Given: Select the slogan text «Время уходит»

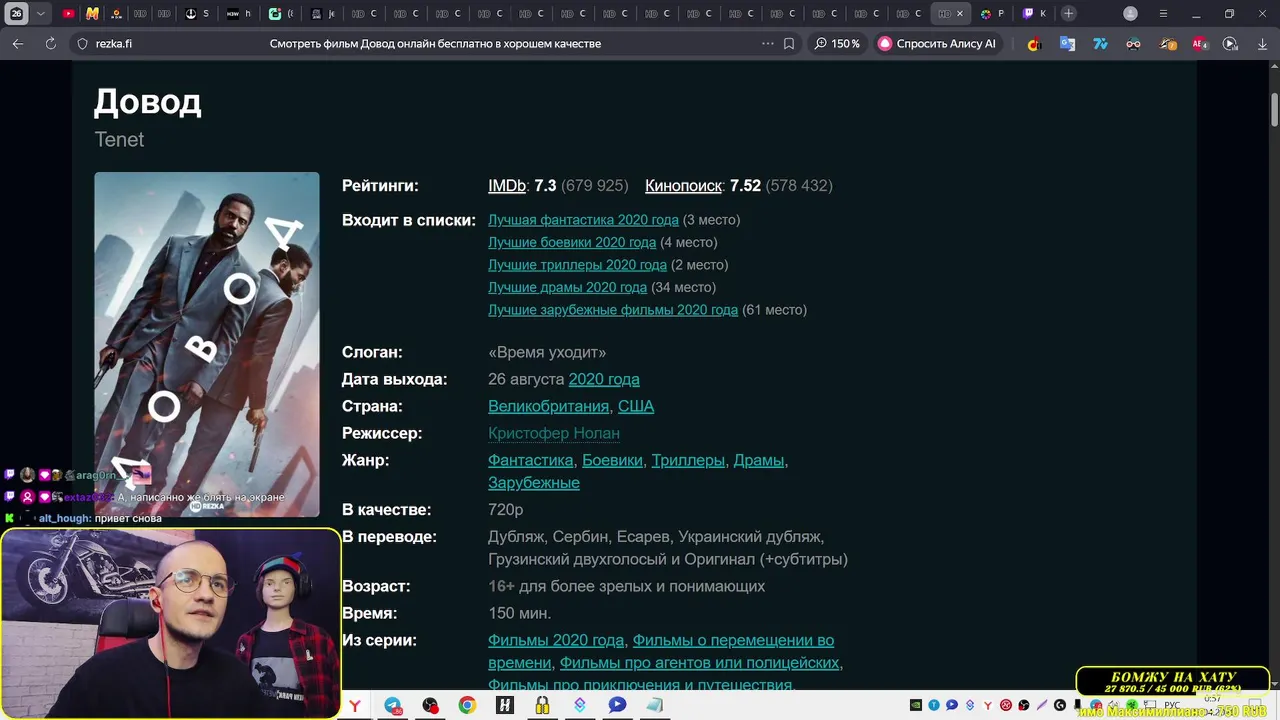Looking at the screenshot, I should [x=547, y=352].
